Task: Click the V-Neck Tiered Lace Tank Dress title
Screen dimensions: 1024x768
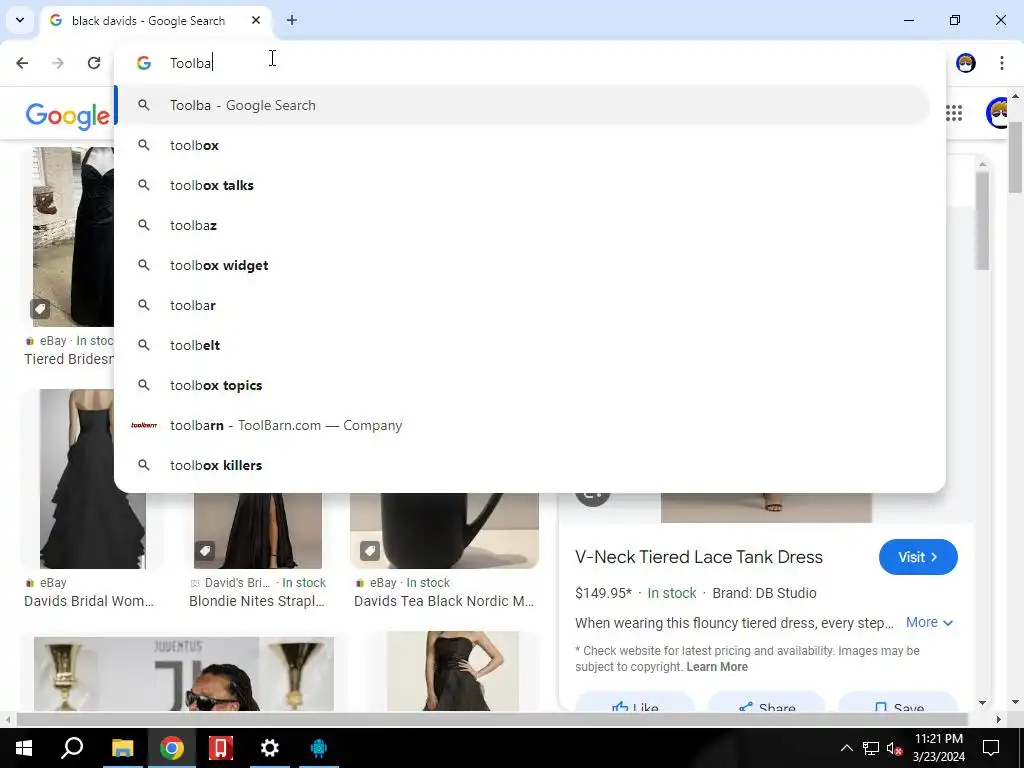Action: tap(699, 557)
